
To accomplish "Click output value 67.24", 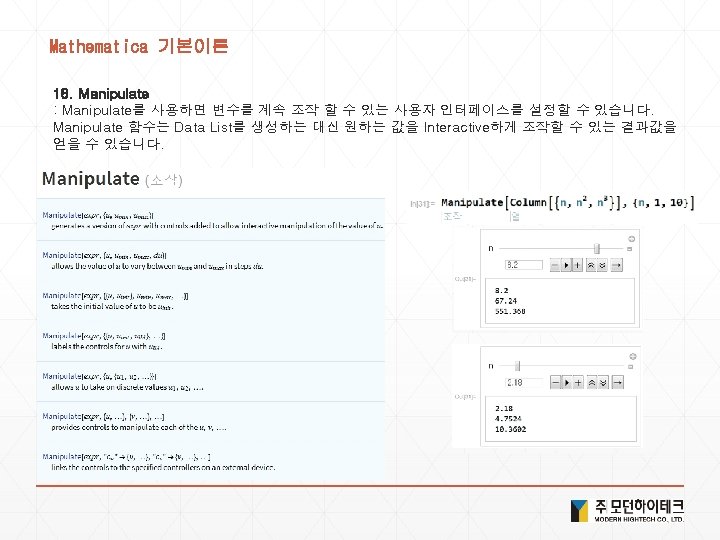I will tap(506, 301).
